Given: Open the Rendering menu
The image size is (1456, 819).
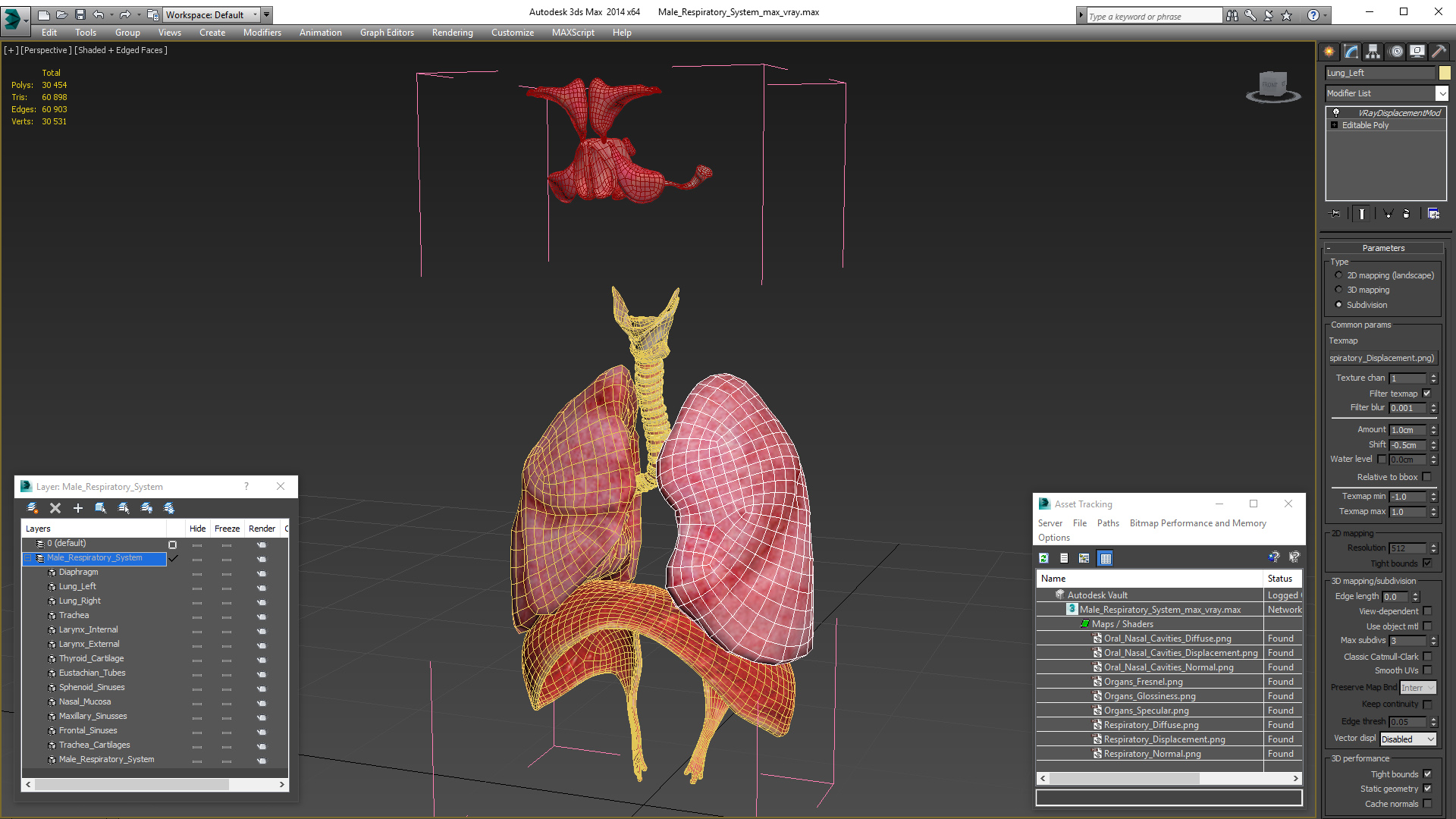Looking at the screenshot, I should coord(452,33).
